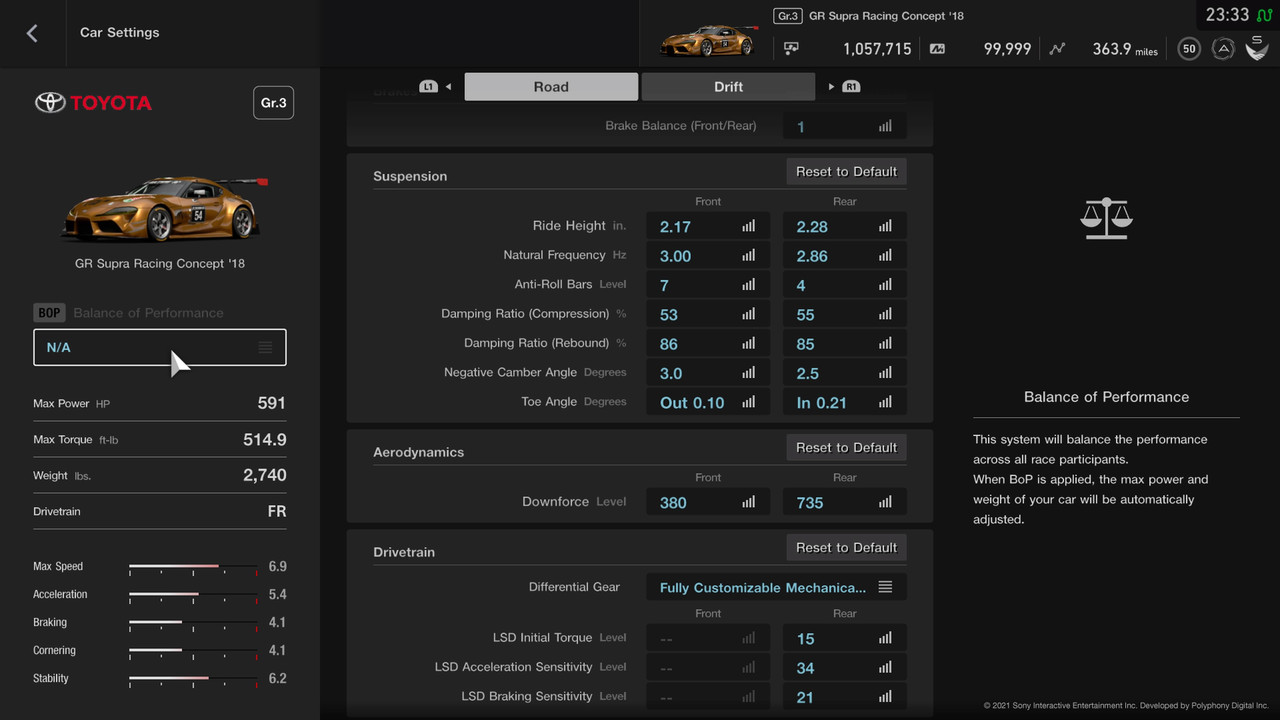
Task: Click the mileage points icon beside 99,999
Action: pos(937,48)
